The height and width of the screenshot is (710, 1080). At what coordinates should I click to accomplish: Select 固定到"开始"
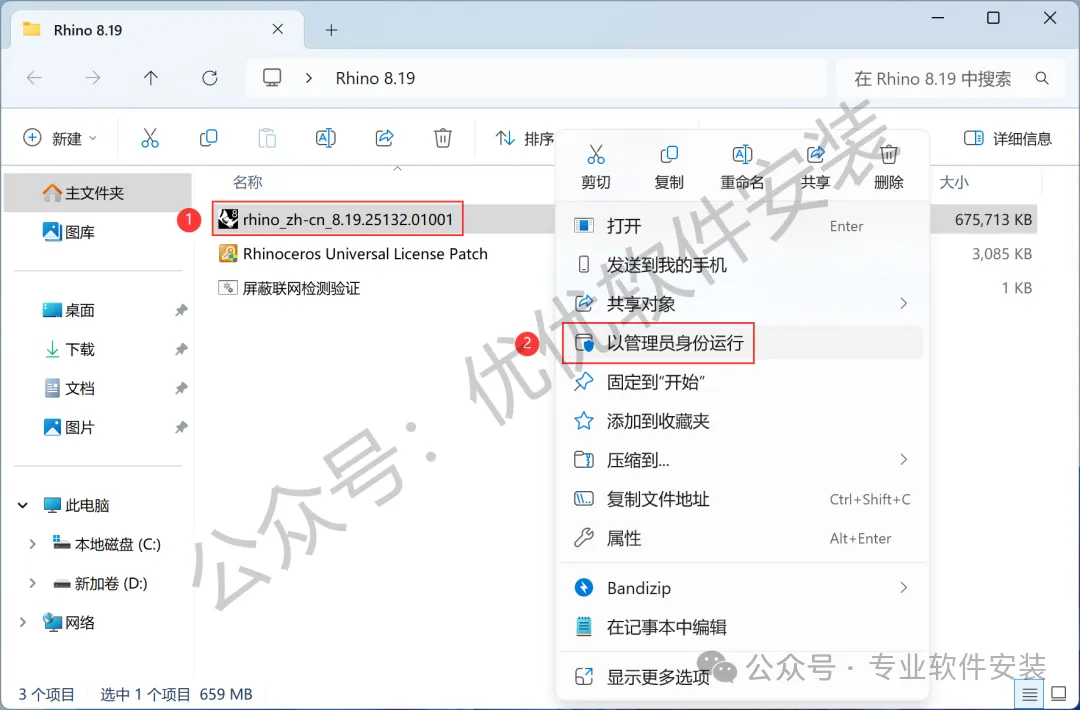(x=742, y=382)
